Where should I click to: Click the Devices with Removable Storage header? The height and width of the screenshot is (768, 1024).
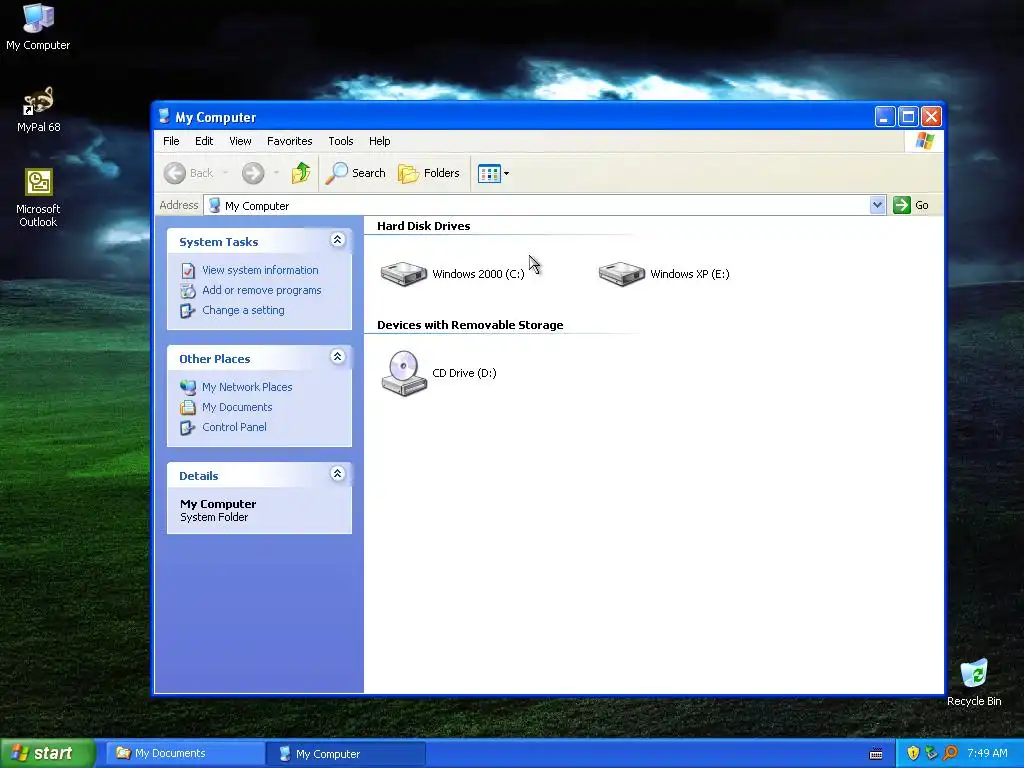pos(470,325)
